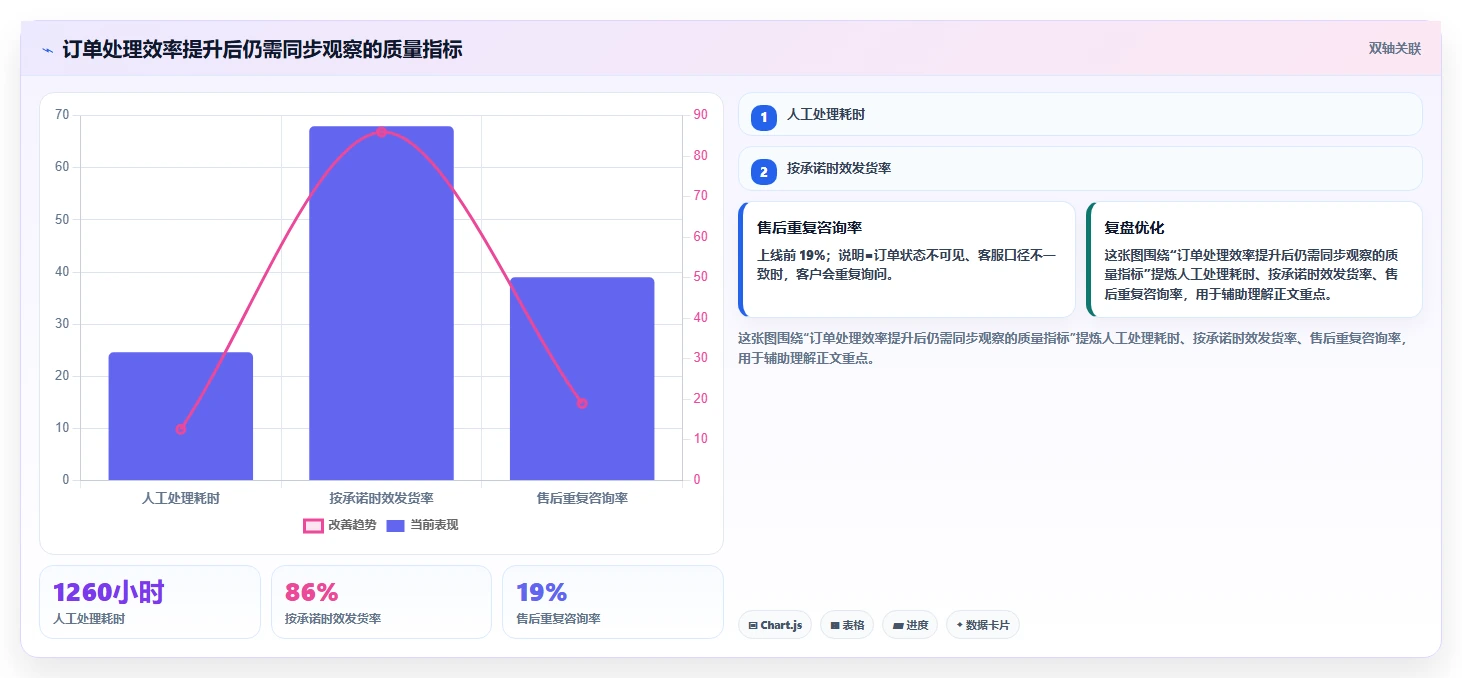This screenshot has height=678, width=1462.
Task: Click the summary paragraph below the cards
Action: pyautogui.click(x=1073, y=348)
